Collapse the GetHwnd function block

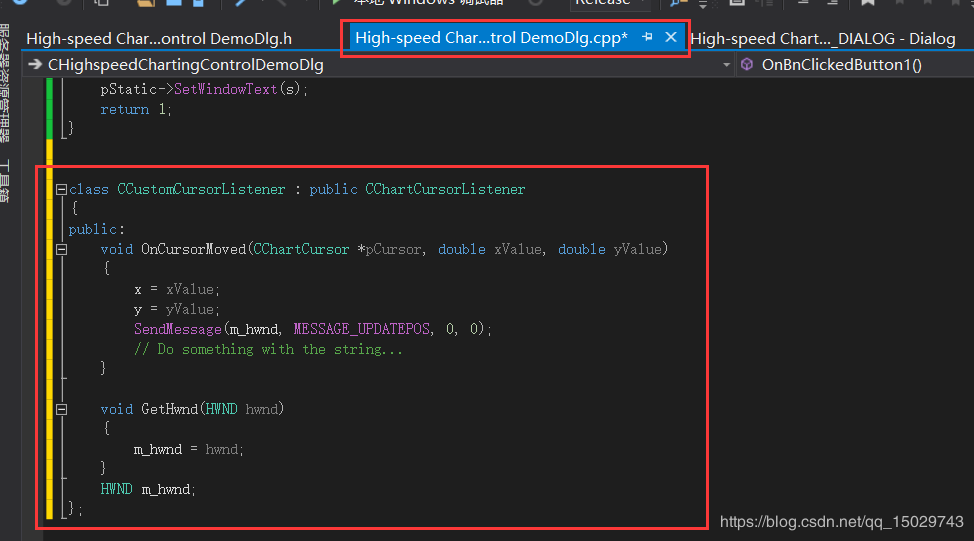click(61, 409)
